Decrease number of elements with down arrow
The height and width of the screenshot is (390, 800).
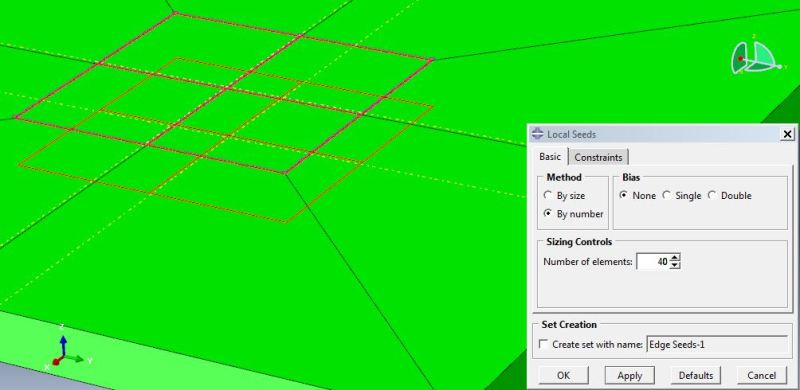[x=675, y=265]
